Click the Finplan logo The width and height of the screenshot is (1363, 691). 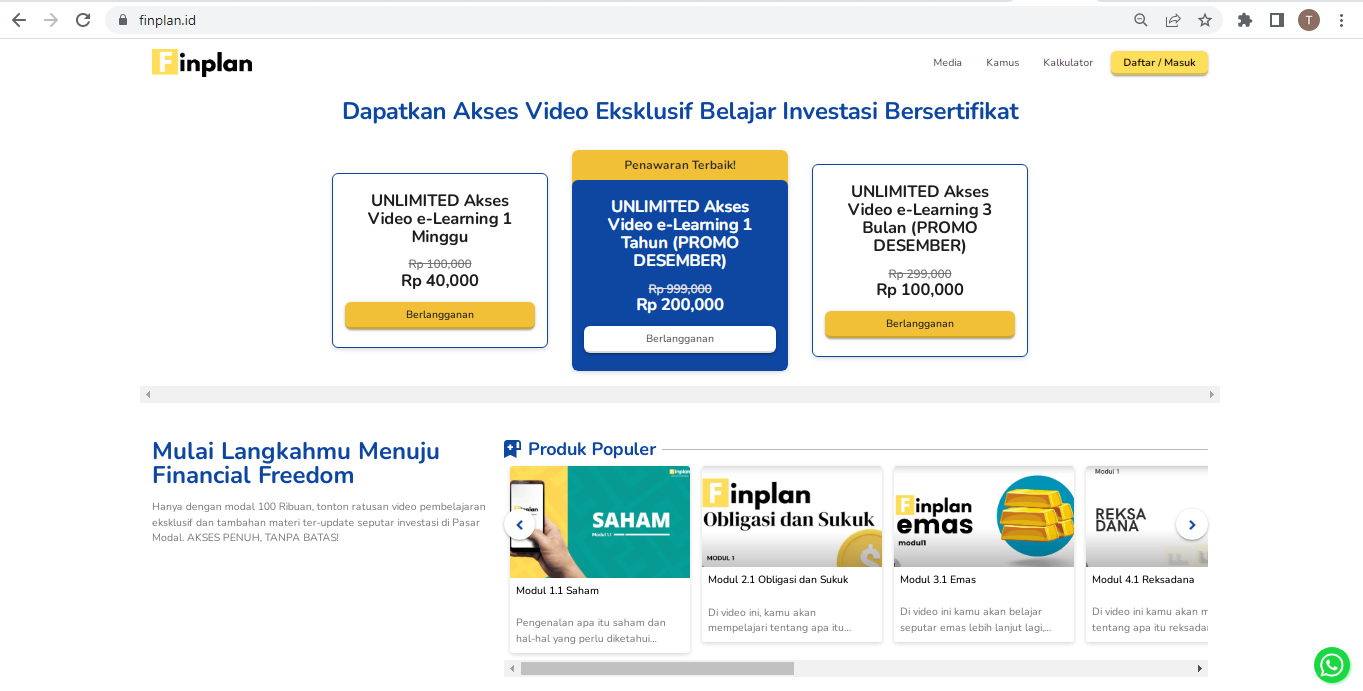[201, 61]
